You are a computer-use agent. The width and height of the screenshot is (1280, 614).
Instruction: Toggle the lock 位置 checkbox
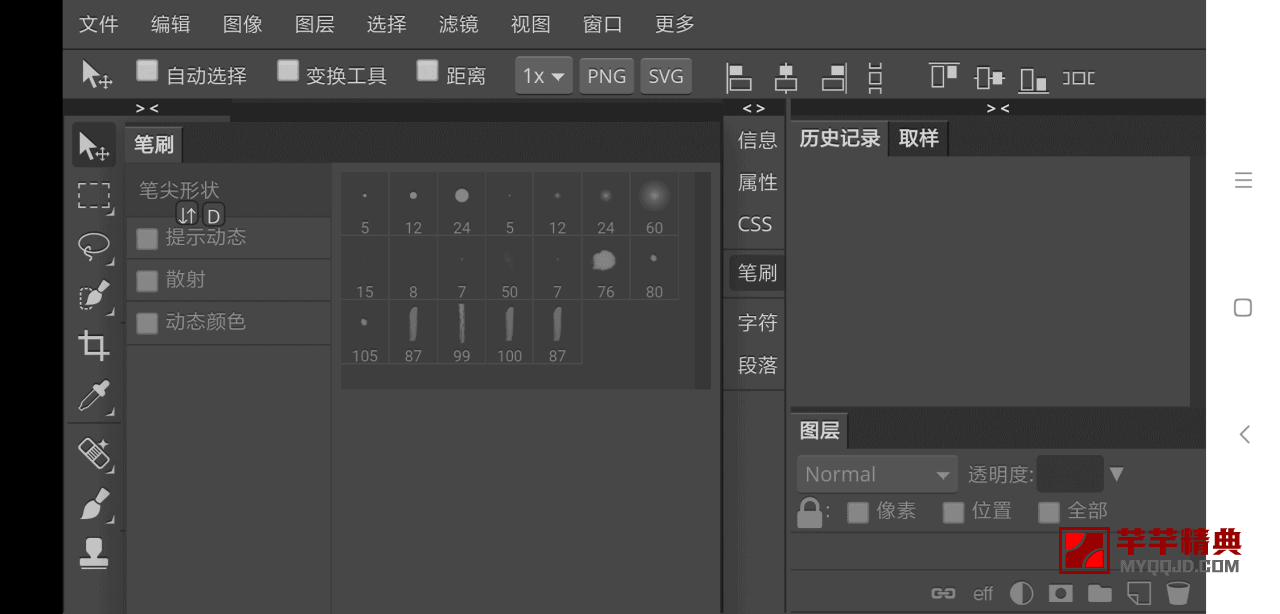click(x=954, y=512)
